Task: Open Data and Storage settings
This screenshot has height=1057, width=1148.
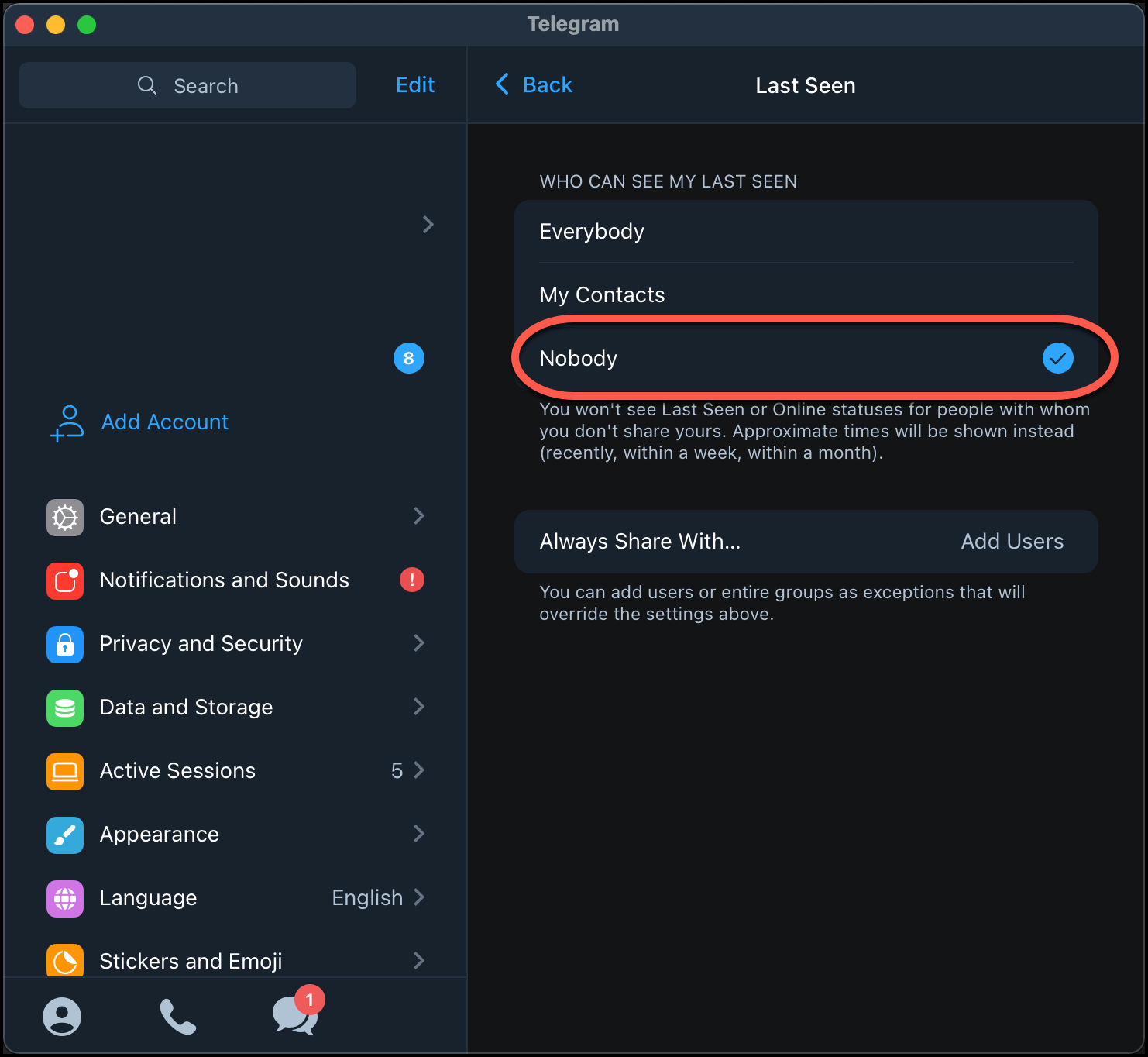Action: tap(235, 708)
